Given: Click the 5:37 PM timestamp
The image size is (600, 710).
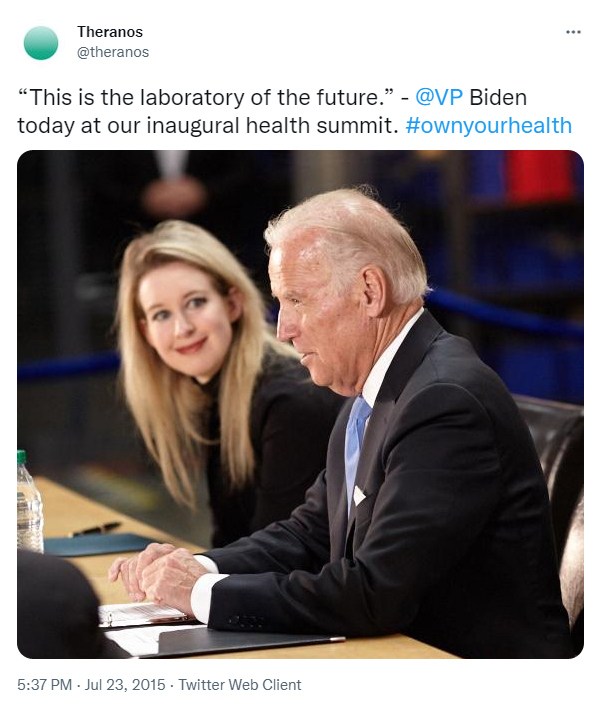Looking at the screenshot, I should (44, 684).
